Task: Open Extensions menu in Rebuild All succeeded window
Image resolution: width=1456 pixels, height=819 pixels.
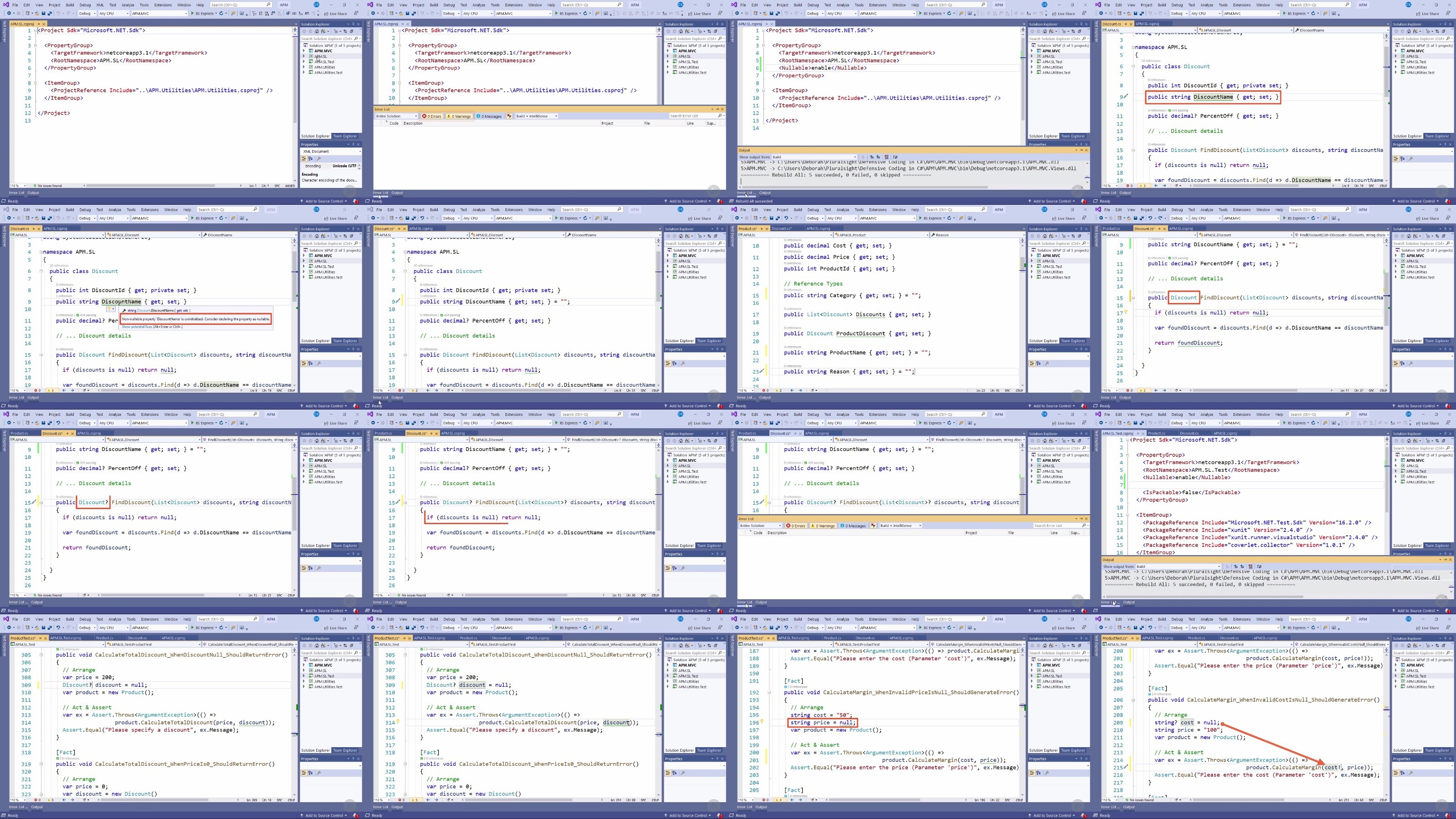Action: point(878,5)
